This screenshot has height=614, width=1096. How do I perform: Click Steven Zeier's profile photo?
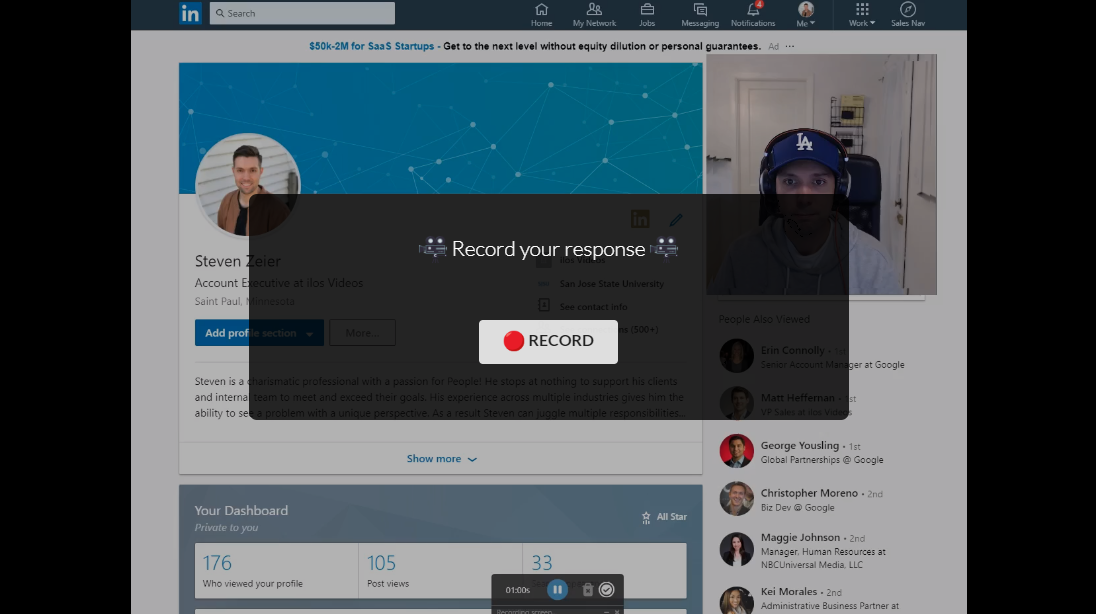tap(247, 185)
